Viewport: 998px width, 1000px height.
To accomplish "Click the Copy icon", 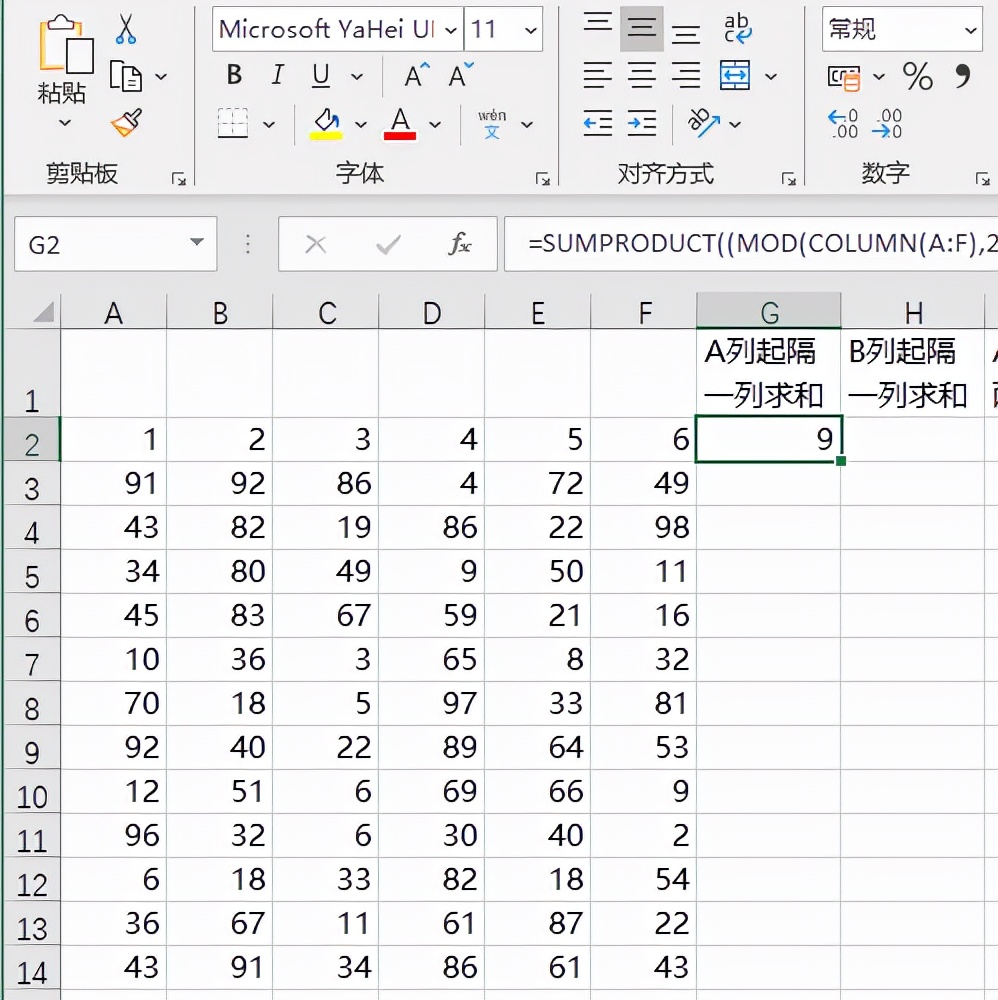I will (126, 77).
